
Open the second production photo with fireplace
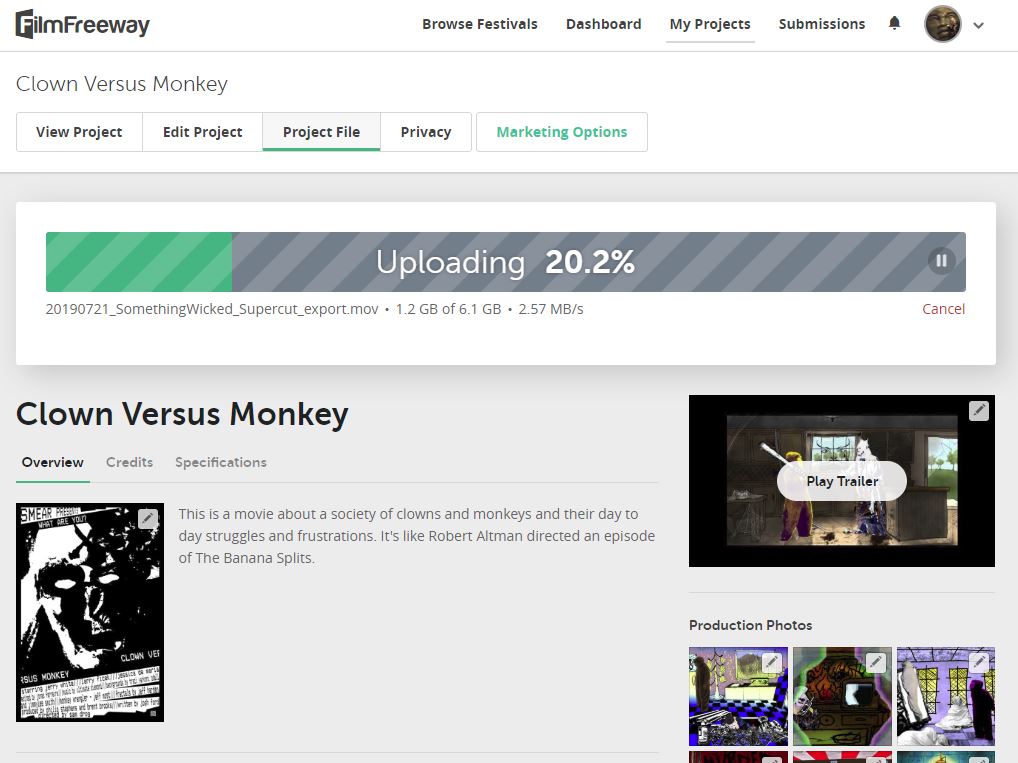(842, 695)
